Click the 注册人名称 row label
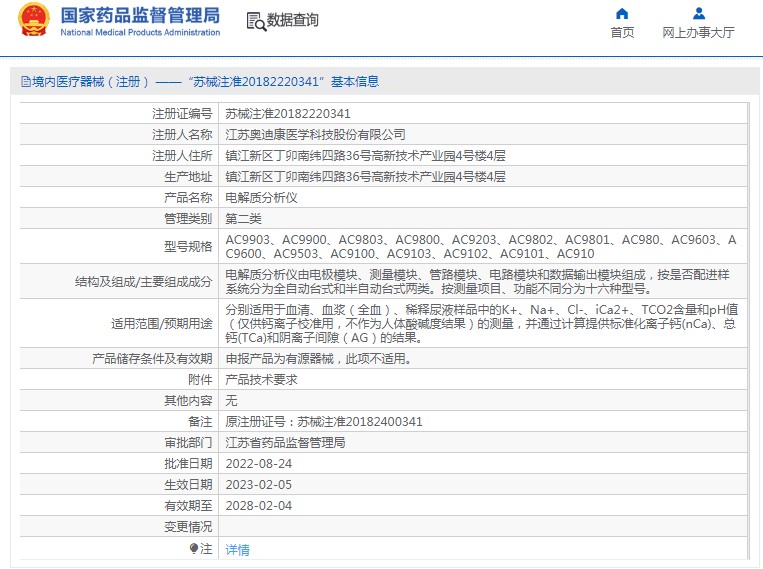This screenshot has height=569, width=763. (x=182, y=134)
